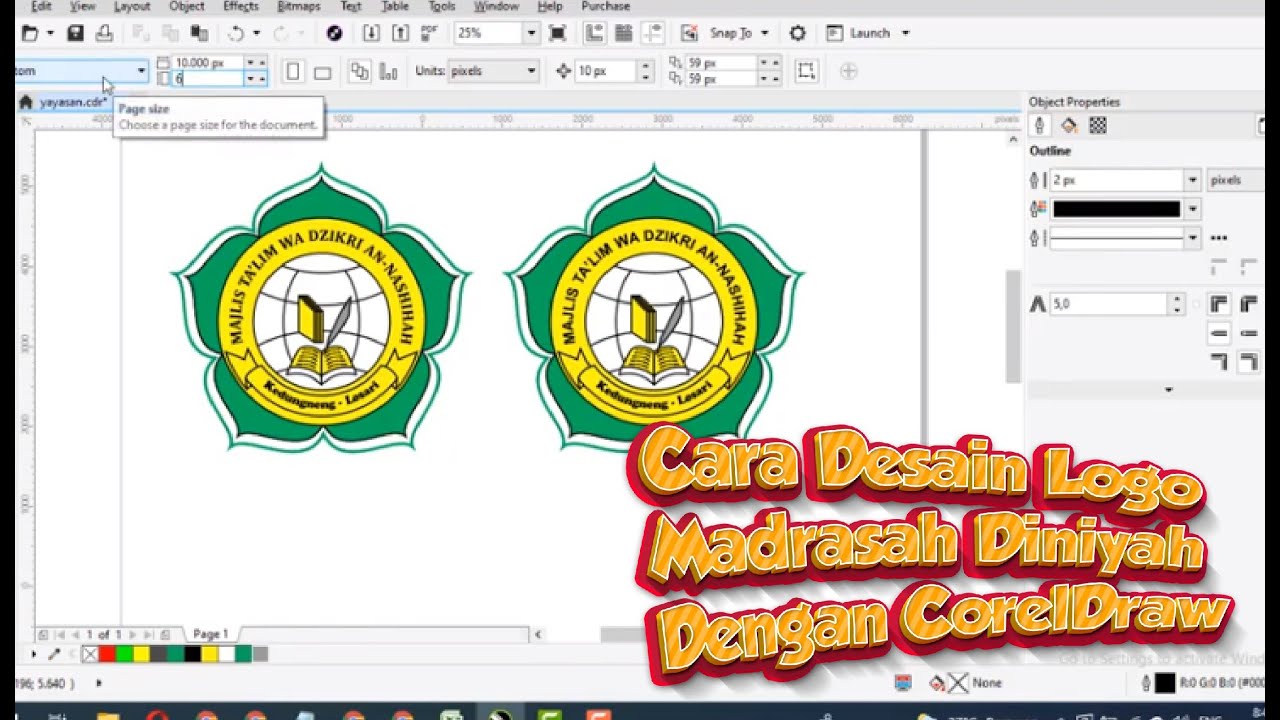1280x720 pixels.
Task: Click the red swatch in document palette
Action: [x=106, y=654]
